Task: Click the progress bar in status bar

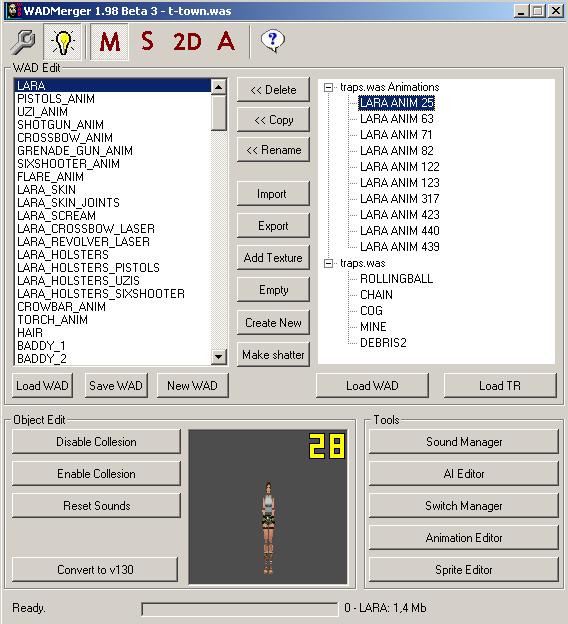Action: tap(240, 609)
